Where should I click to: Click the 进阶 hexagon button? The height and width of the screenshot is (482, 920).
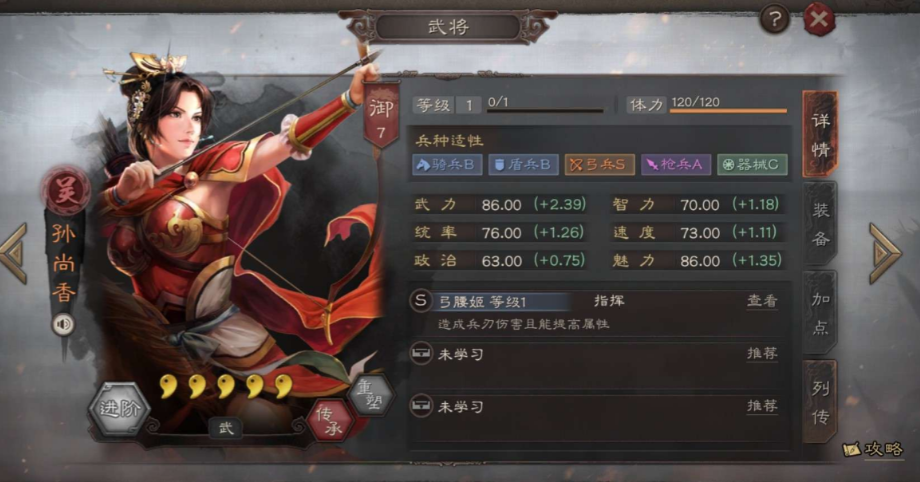pyautogui.click(x=119, y=409)
